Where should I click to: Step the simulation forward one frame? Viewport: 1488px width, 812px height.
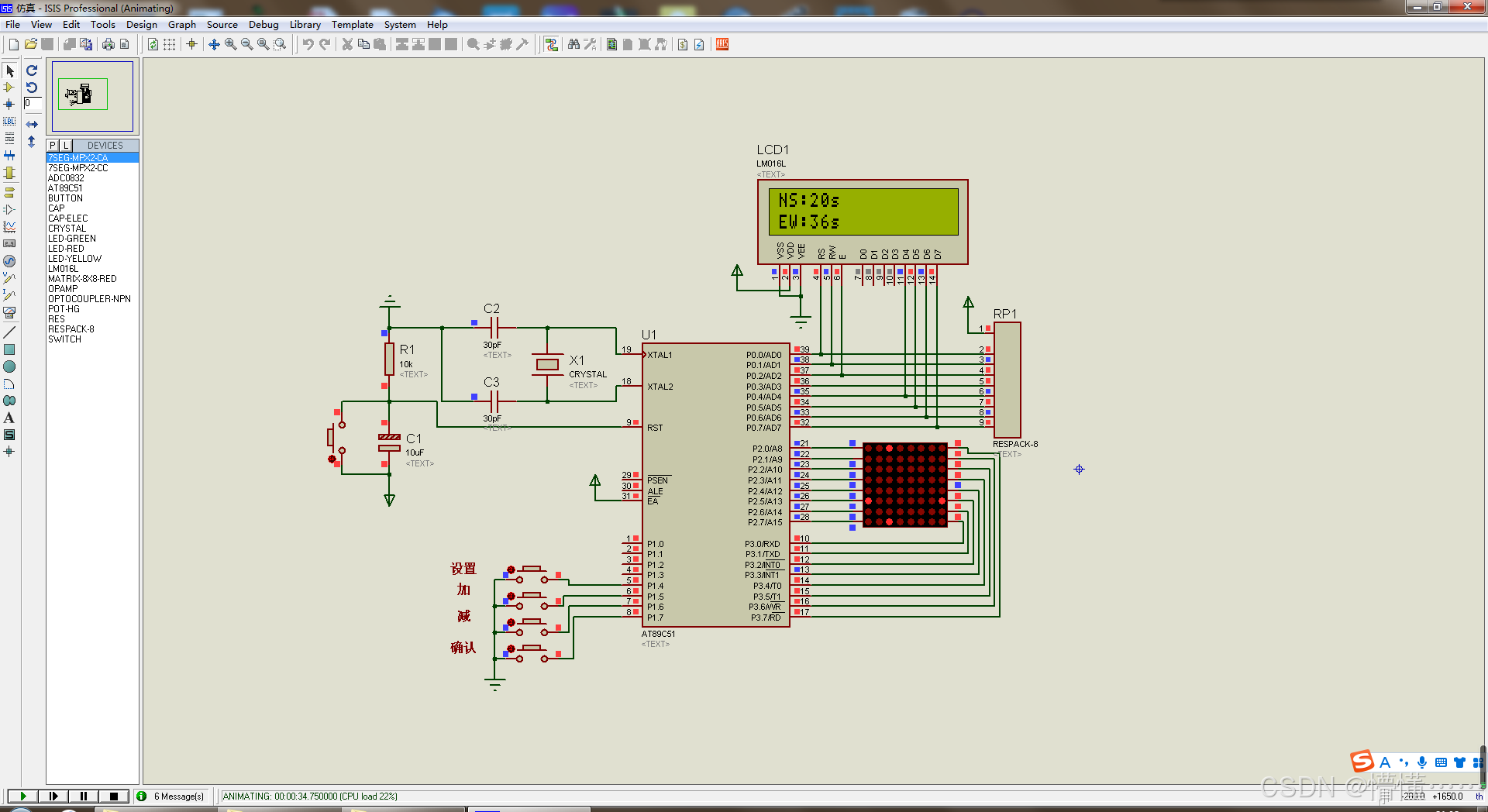(53, 796)
